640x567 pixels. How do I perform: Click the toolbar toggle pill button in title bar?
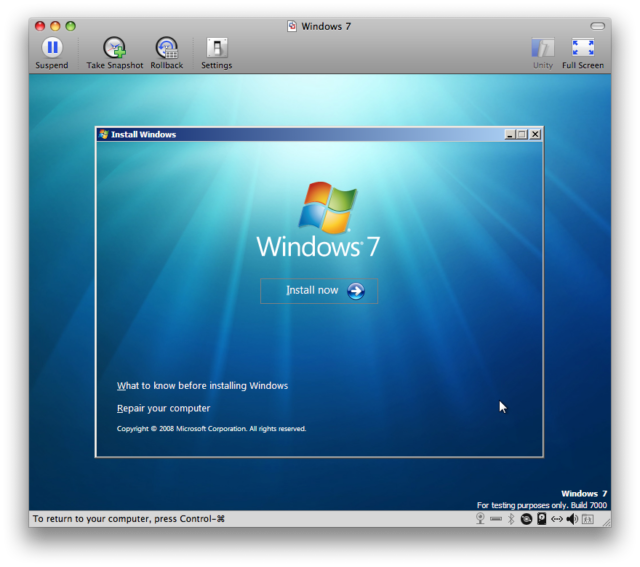[598, 26]
